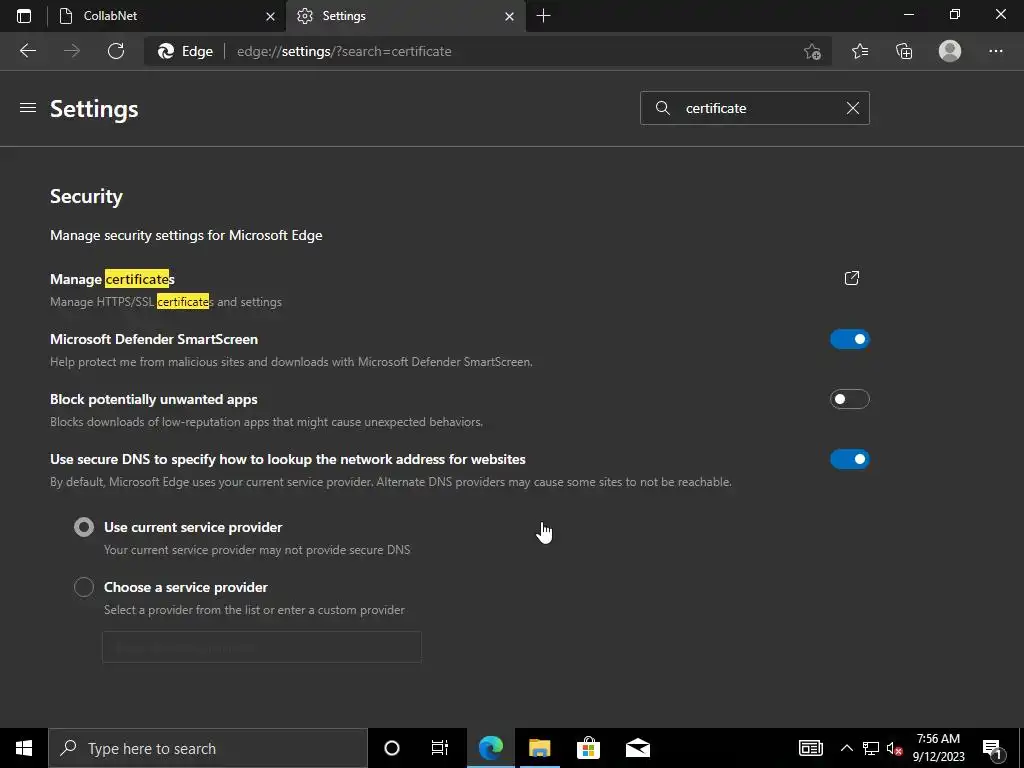Select Use current service provider
Viewport: 1024px width, 768px height.
click(84, 527)
